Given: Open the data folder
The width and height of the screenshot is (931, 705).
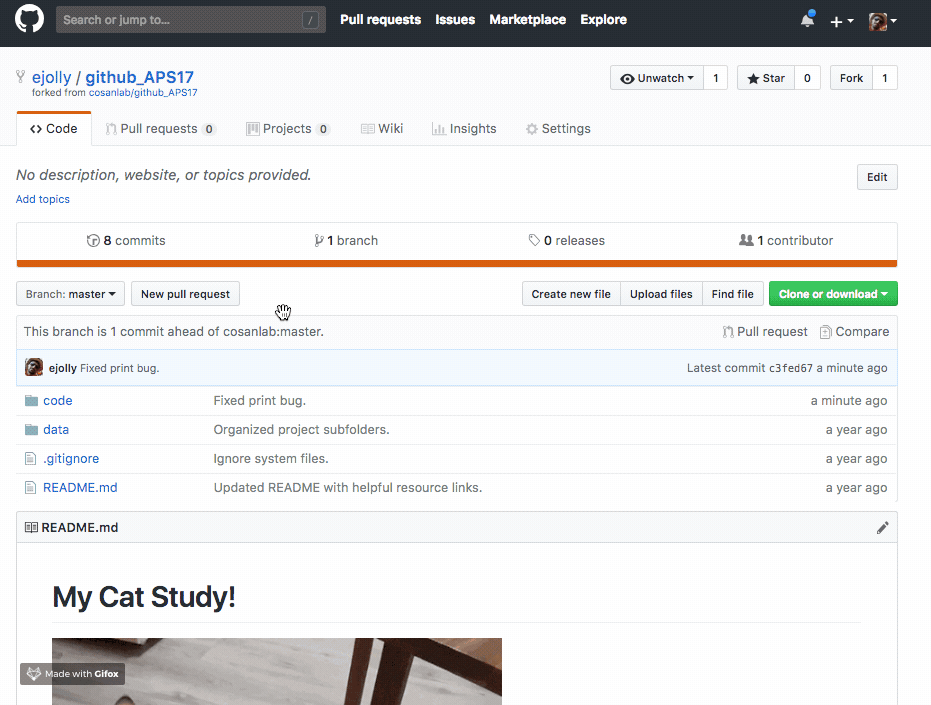Looking at the screenshot, I should [x=56, y=429].
